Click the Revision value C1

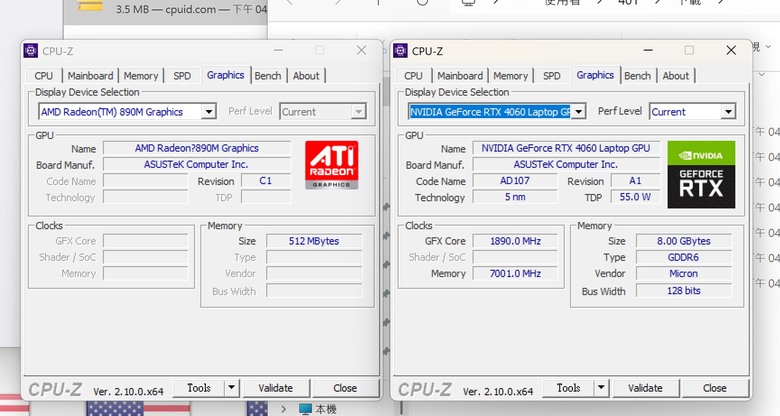pyautogui.click(x=266, y=181)
